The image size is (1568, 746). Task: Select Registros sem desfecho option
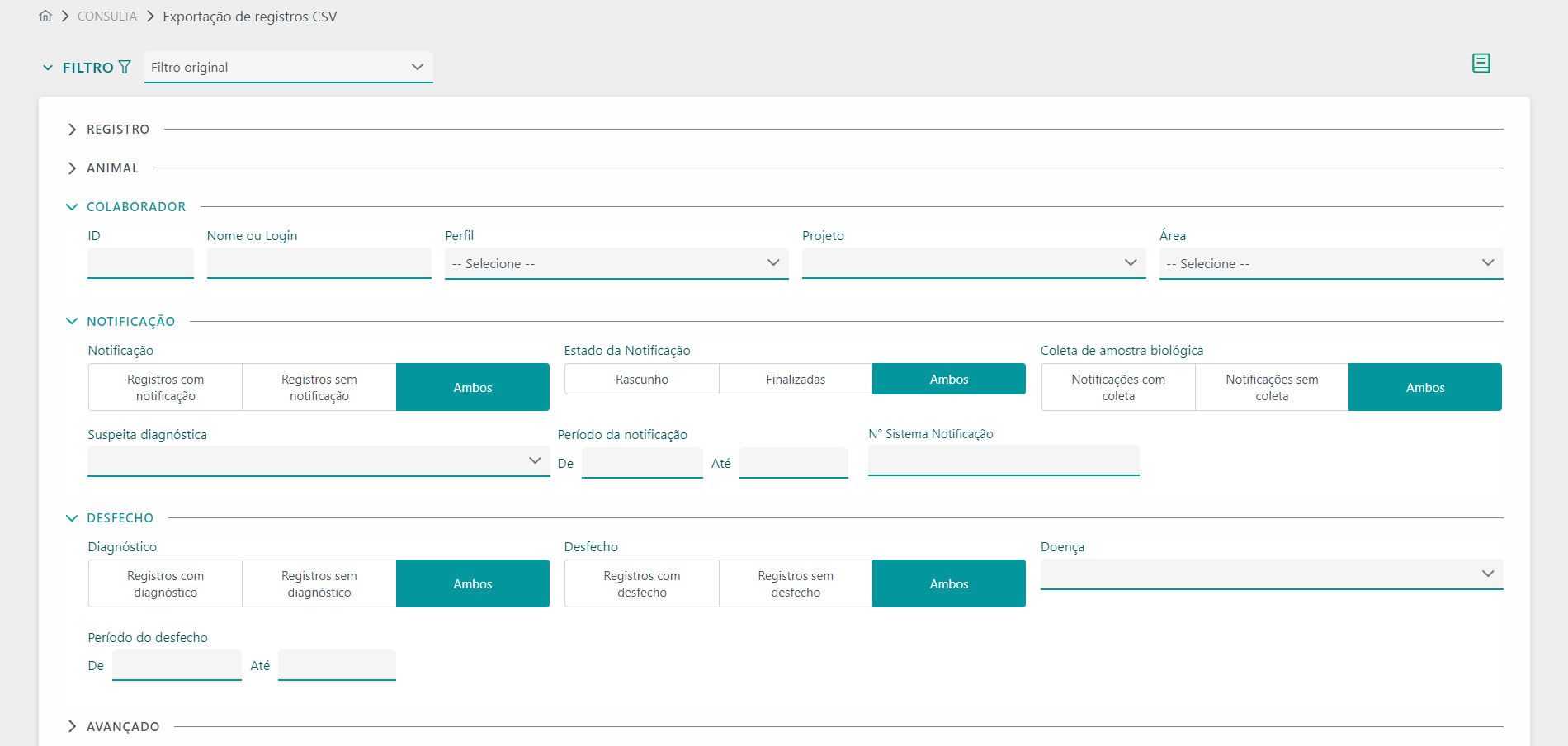(x=796, y=583)
